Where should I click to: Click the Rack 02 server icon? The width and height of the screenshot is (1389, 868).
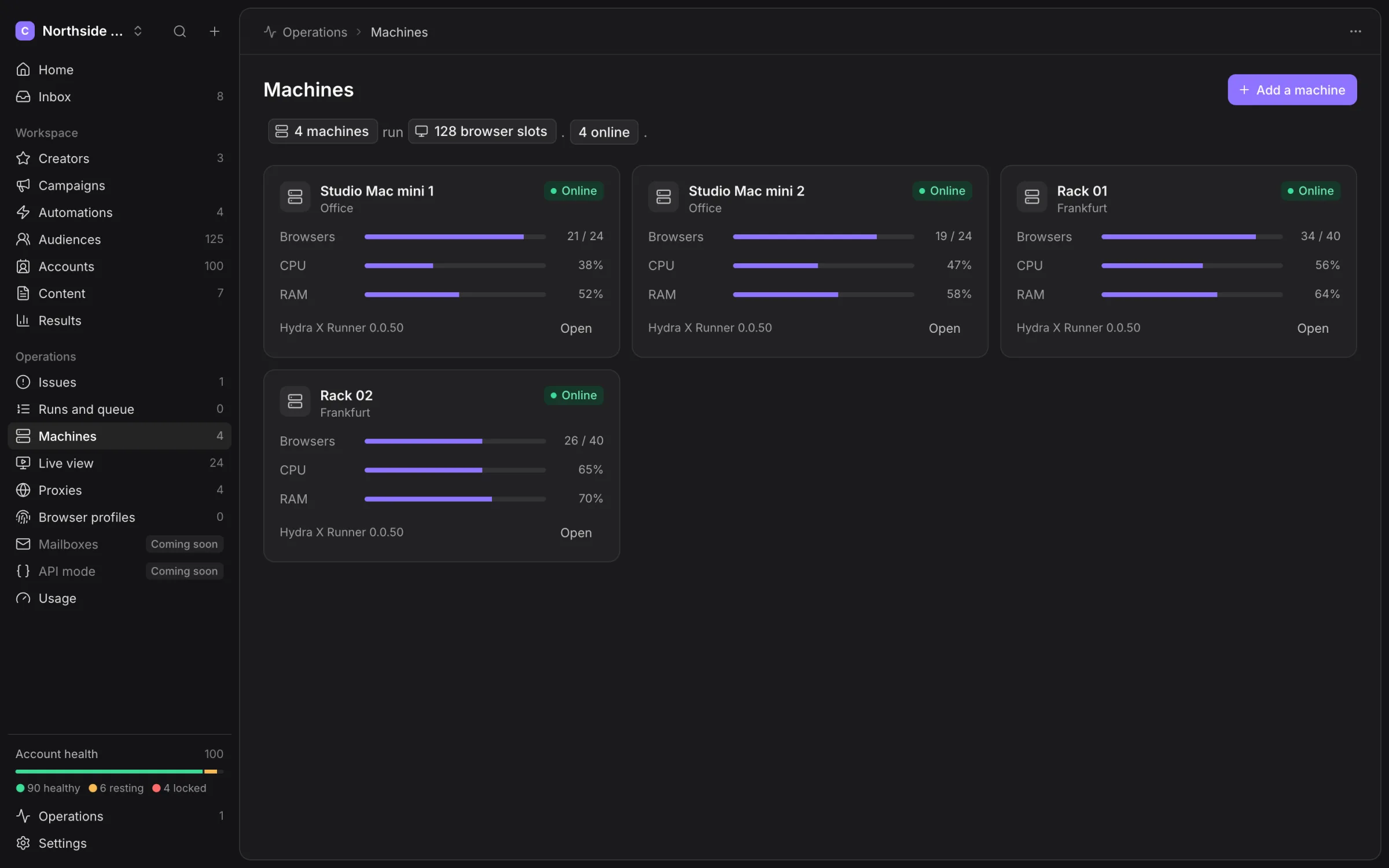pos(295,401)
